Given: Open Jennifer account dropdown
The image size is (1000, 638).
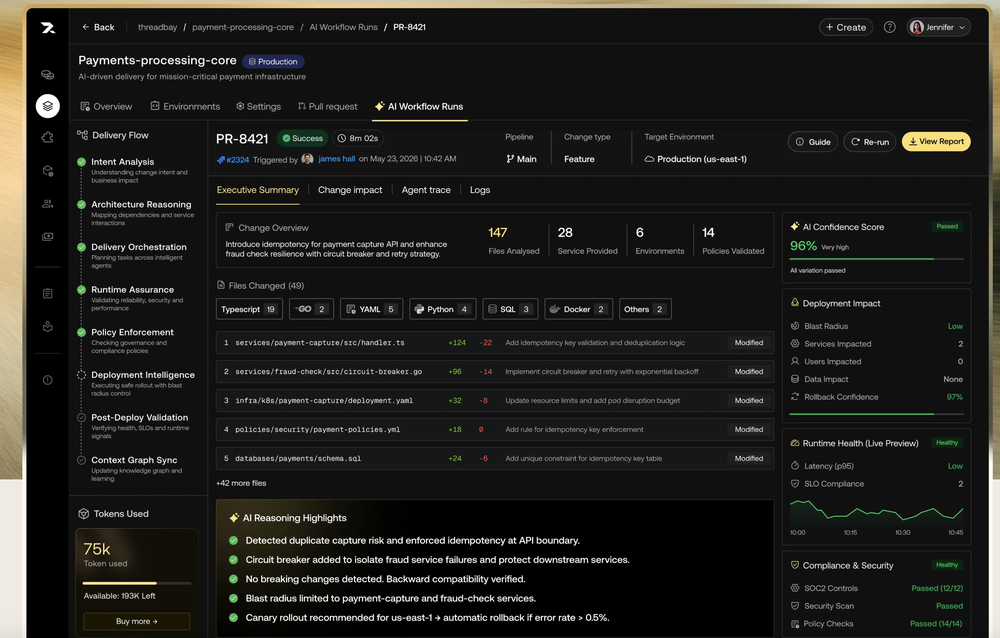Looking at the screenshot, I should (x=938, y=27).
